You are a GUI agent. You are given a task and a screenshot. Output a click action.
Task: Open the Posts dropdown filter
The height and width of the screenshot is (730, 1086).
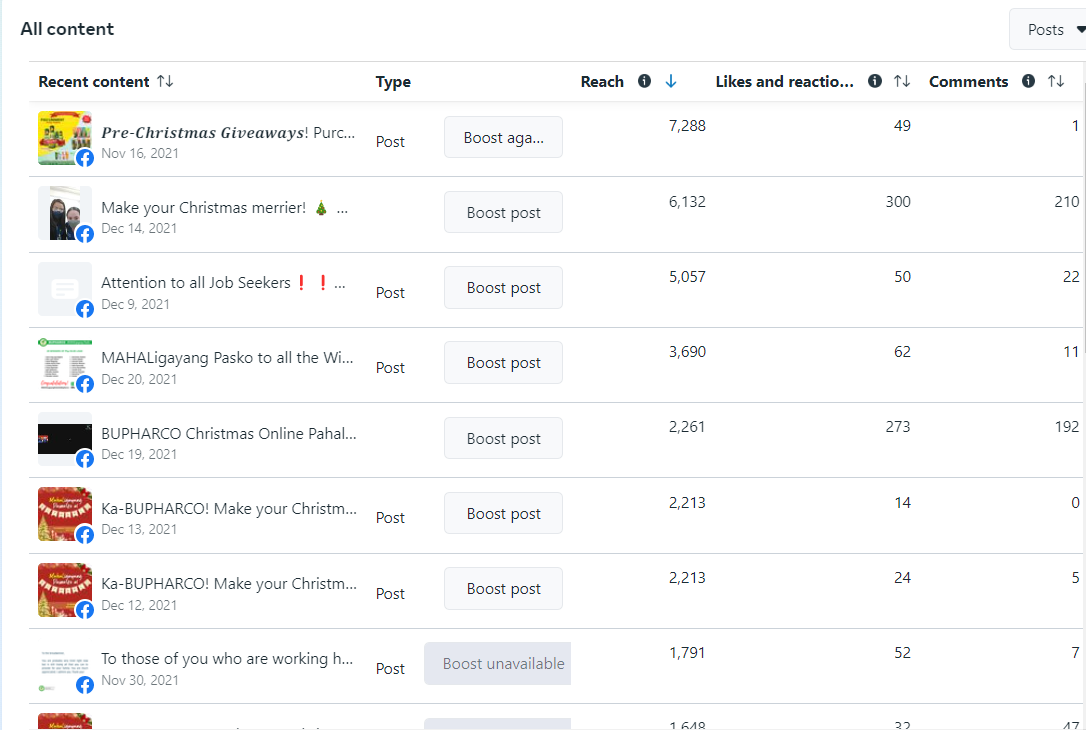pyautogui.click(x=1050, y=30)
